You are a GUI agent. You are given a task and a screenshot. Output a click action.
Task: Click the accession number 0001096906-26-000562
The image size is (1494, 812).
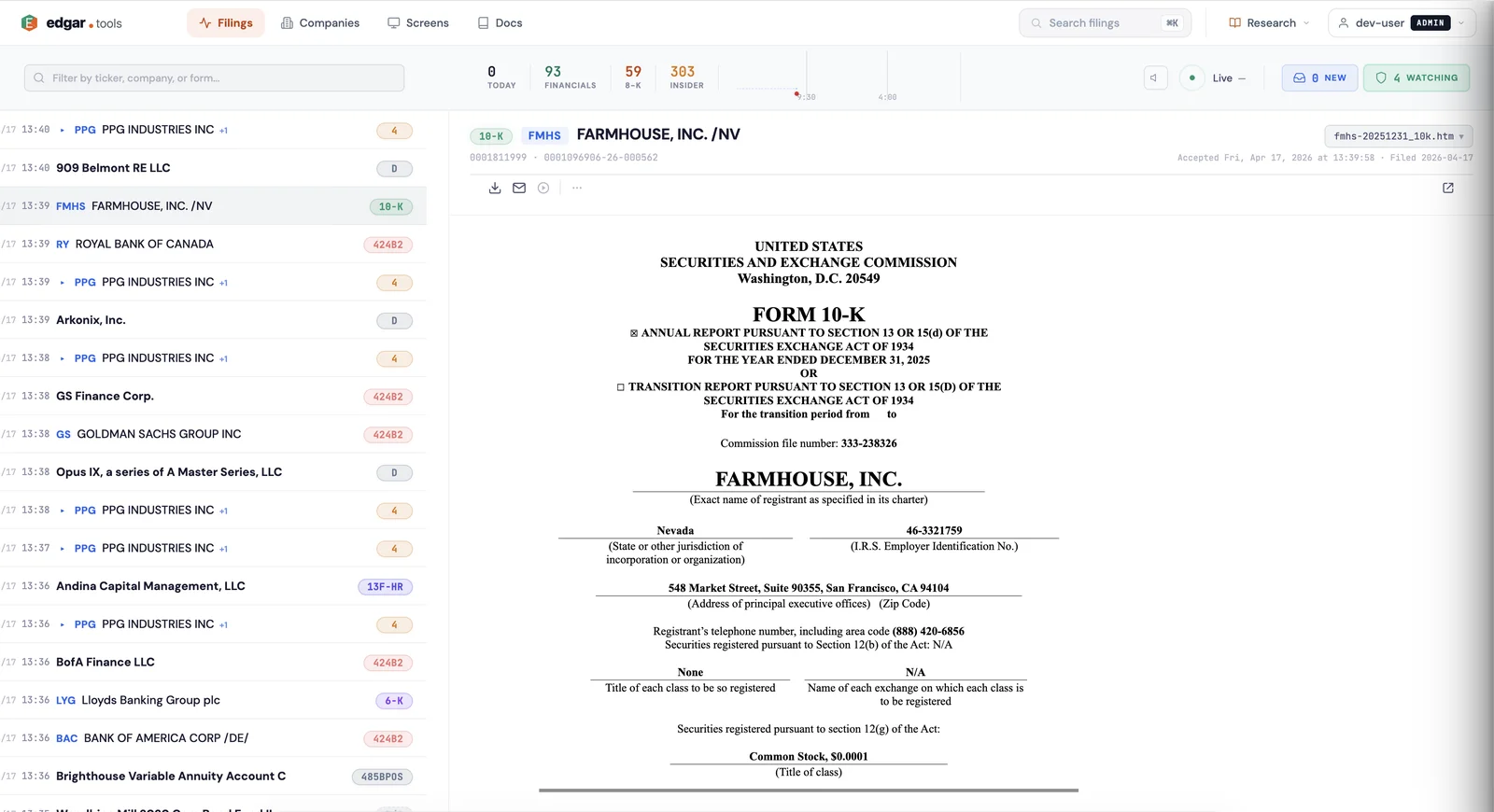click(600, 158)
